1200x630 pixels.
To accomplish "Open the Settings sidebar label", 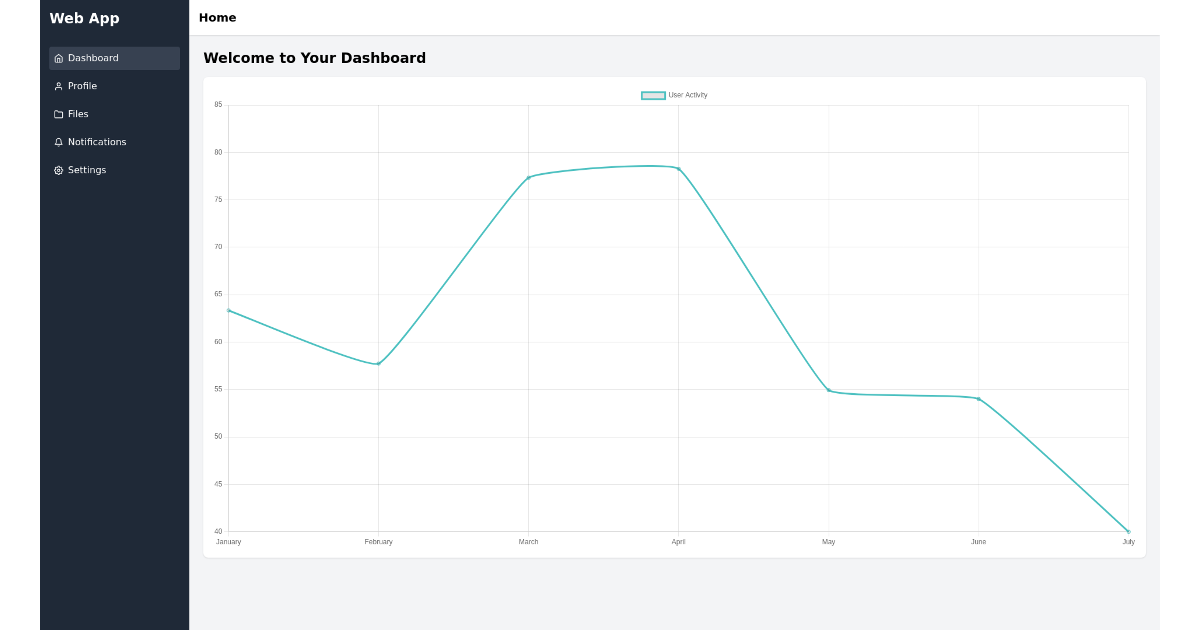I will coord(87,170).
